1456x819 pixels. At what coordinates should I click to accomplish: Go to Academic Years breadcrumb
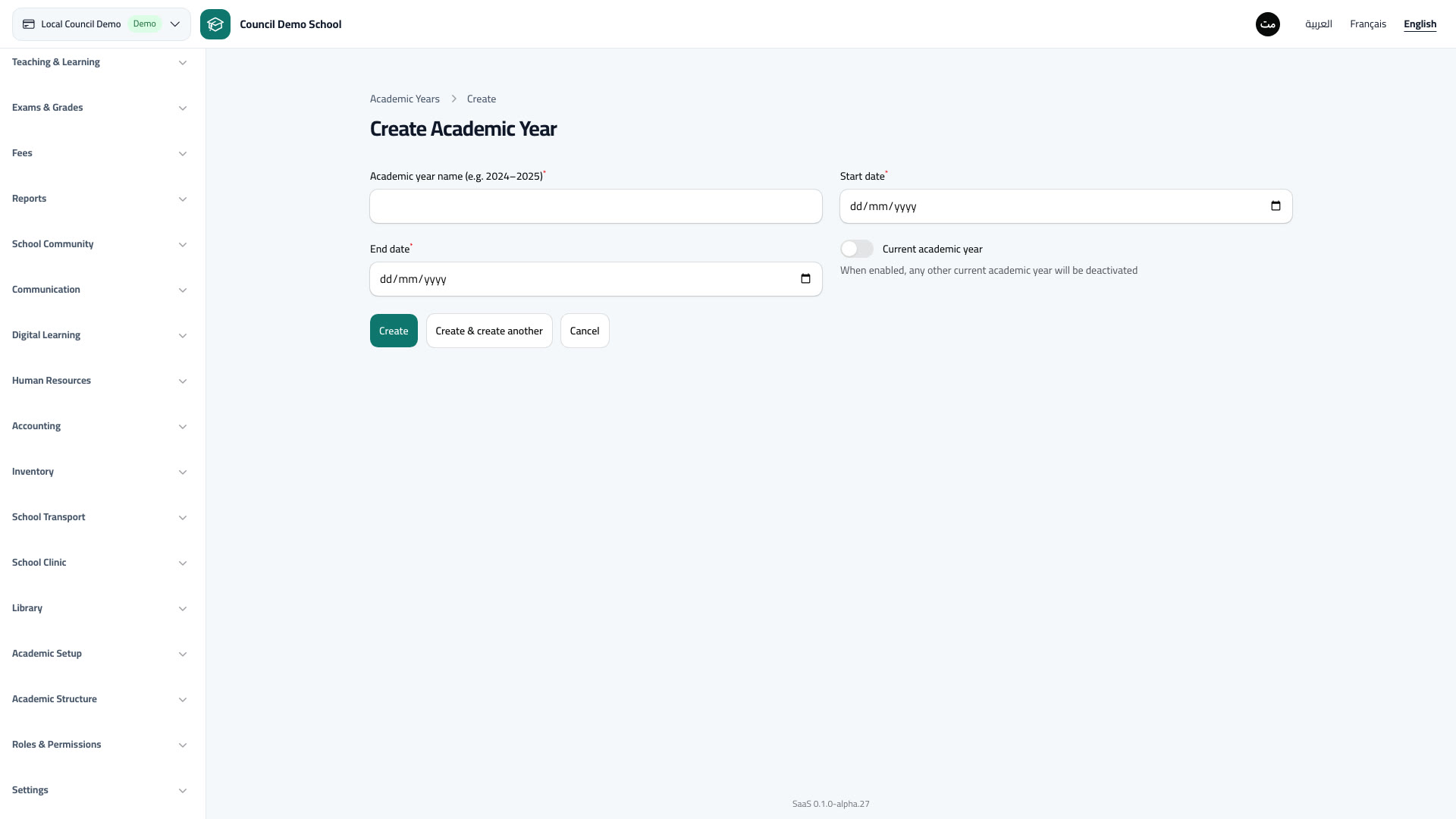point(405,99)
